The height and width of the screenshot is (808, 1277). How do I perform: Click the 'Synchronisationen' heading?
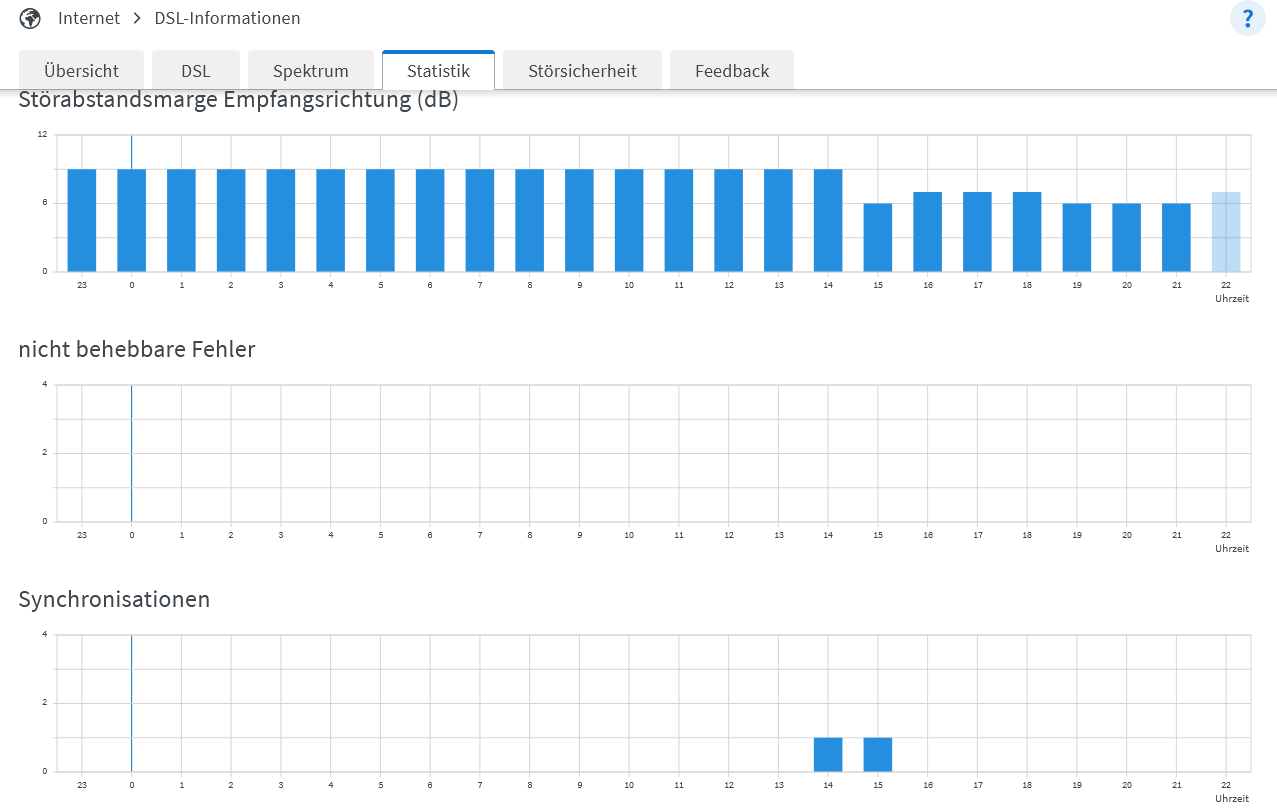115,599
